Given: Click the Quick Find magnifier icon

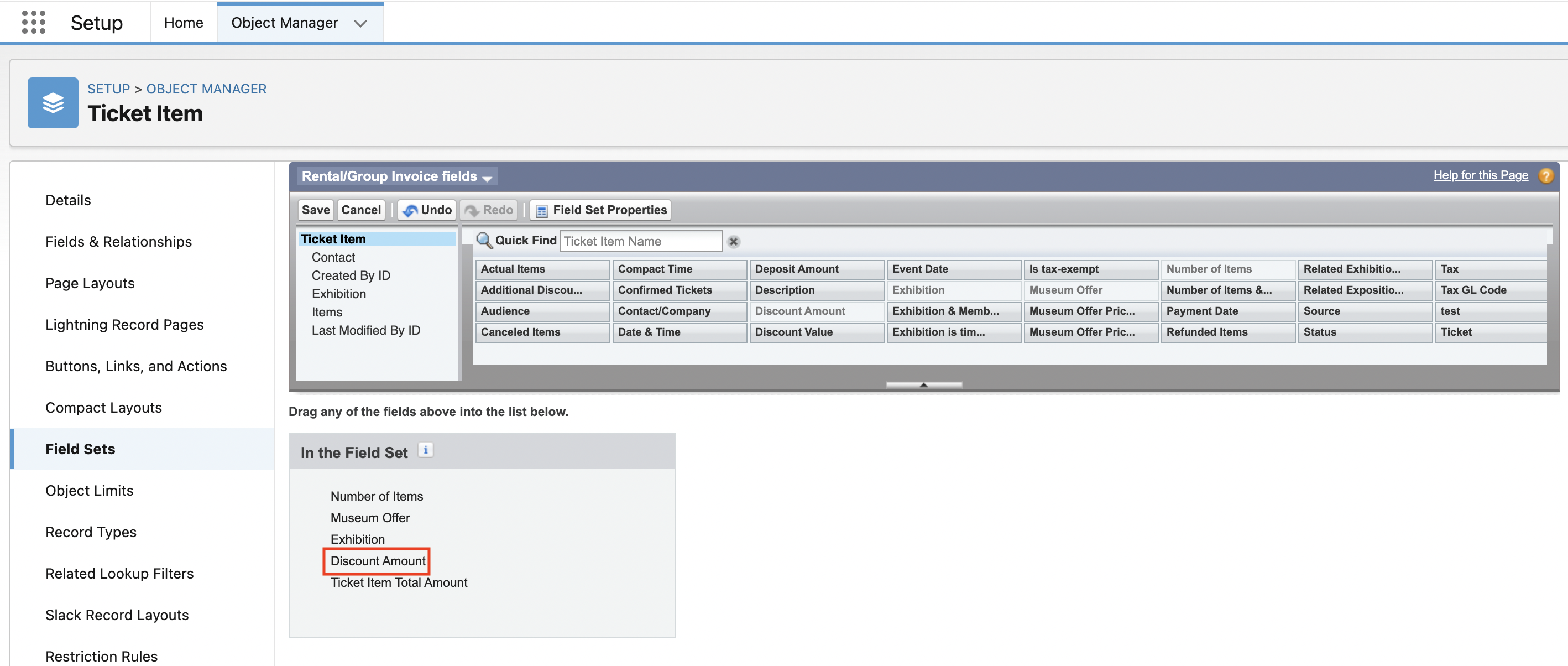Looking at the screenshot, I should [484, 241].
